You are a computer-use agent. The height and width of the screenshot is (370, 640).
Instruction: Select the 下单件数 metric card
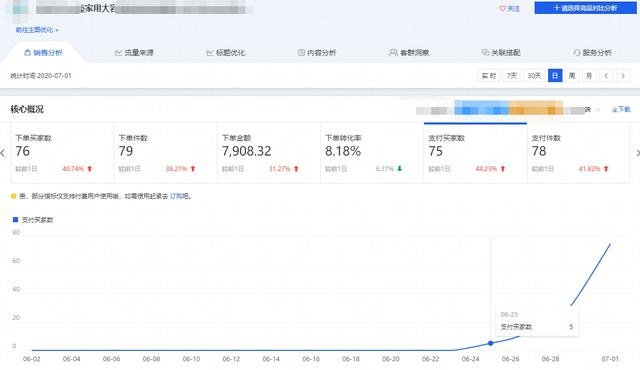(x=165, y=153)
